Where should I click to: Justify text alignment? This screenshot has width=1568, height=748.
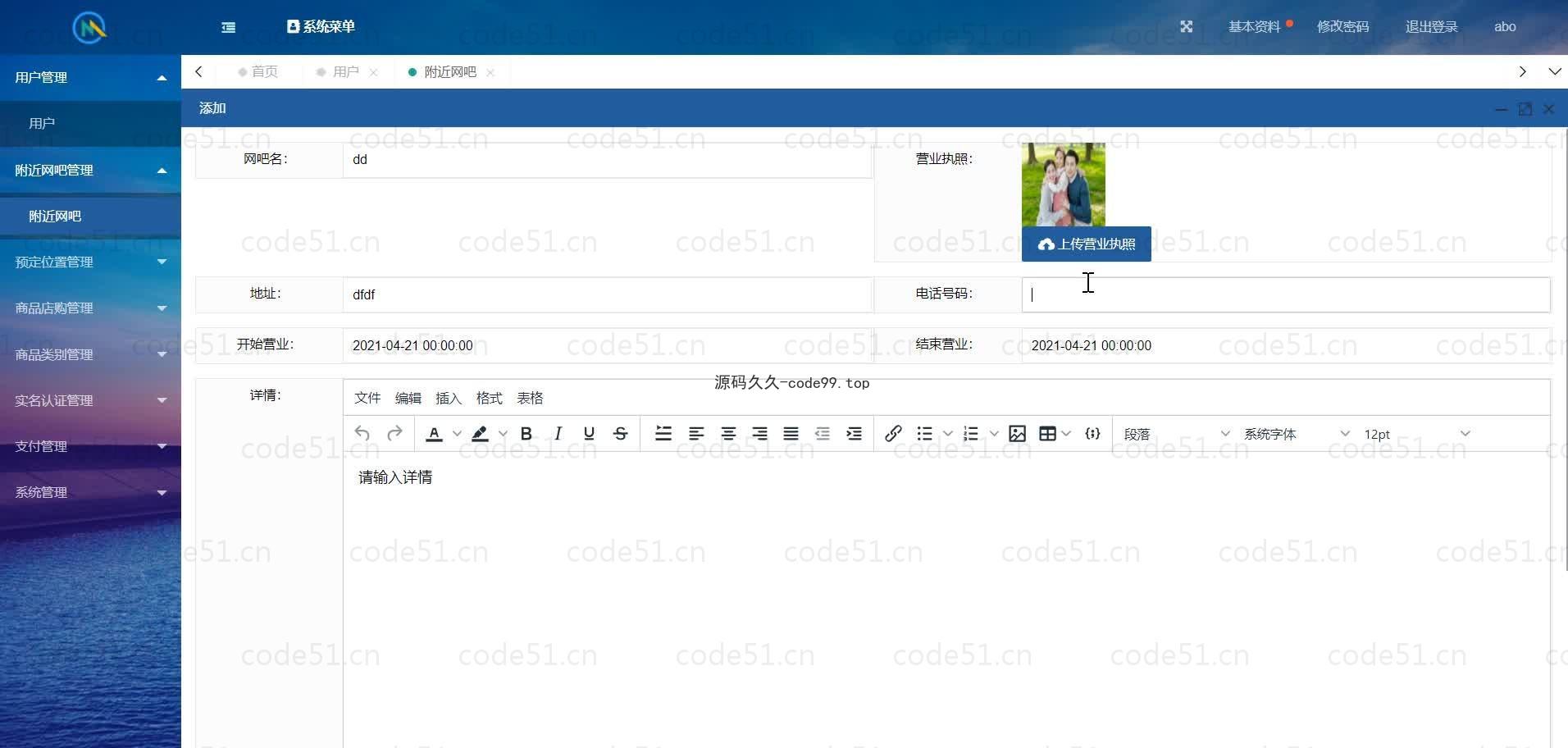click(791, 434)
